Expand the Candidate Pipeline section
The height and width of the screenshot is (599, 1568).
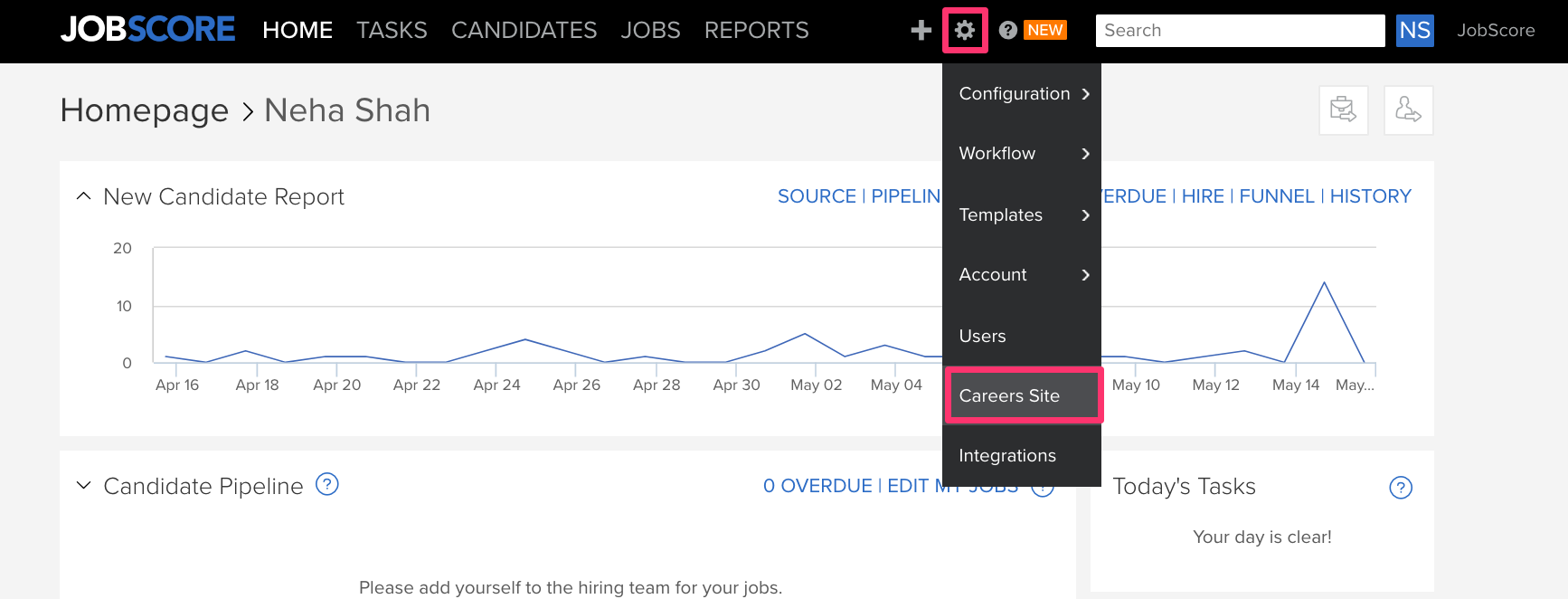pos(84,486)
